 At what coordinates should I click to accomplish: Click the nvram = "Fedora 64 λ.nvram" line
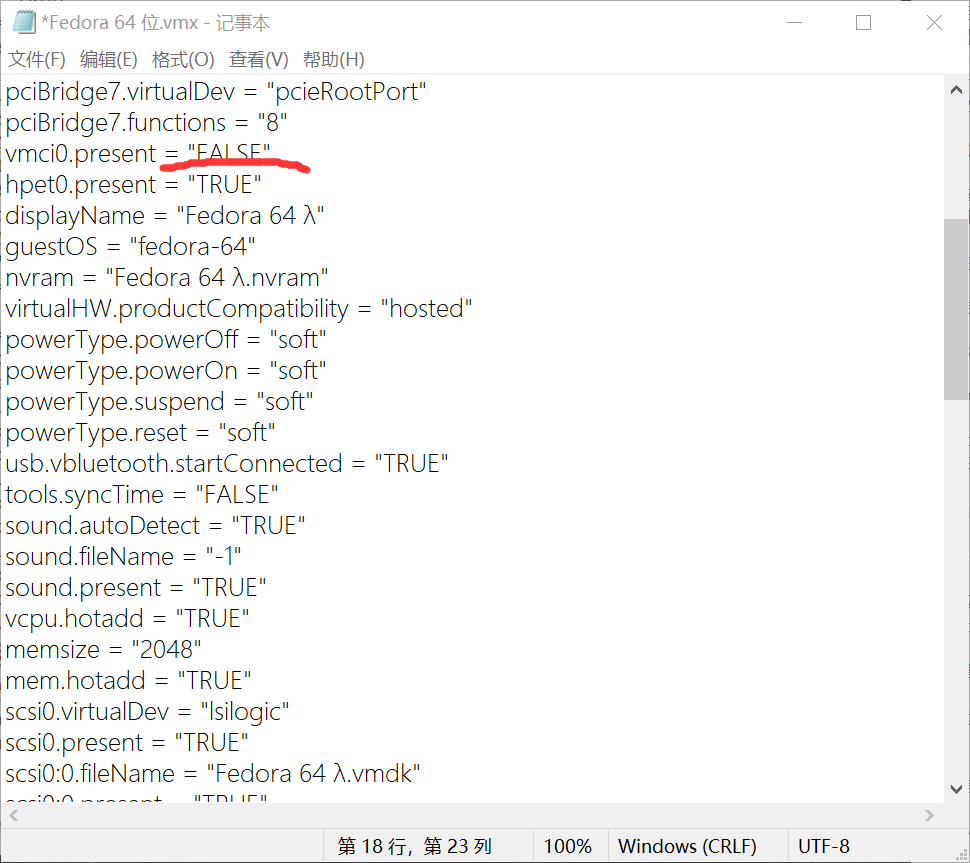[x=166, y=277]
